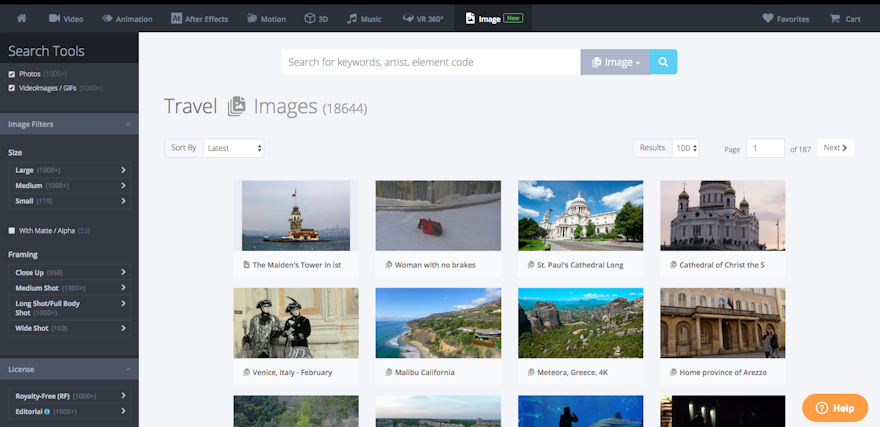This screenshot has width=880, height=427.
Task: Open the shopping Cart
Action: (x=845, y=18)
